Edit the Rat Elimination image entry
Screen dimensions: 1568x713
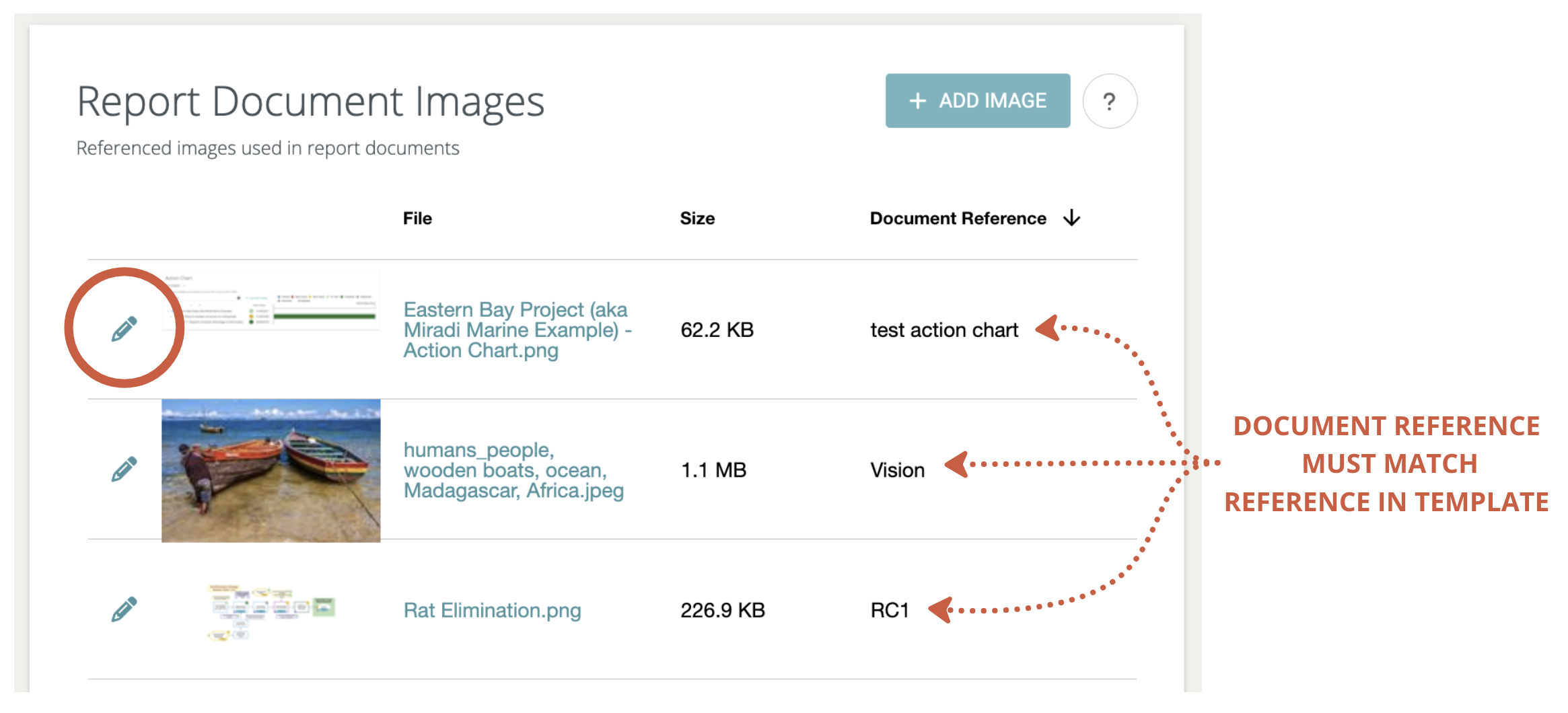click(x=123, y=609)
